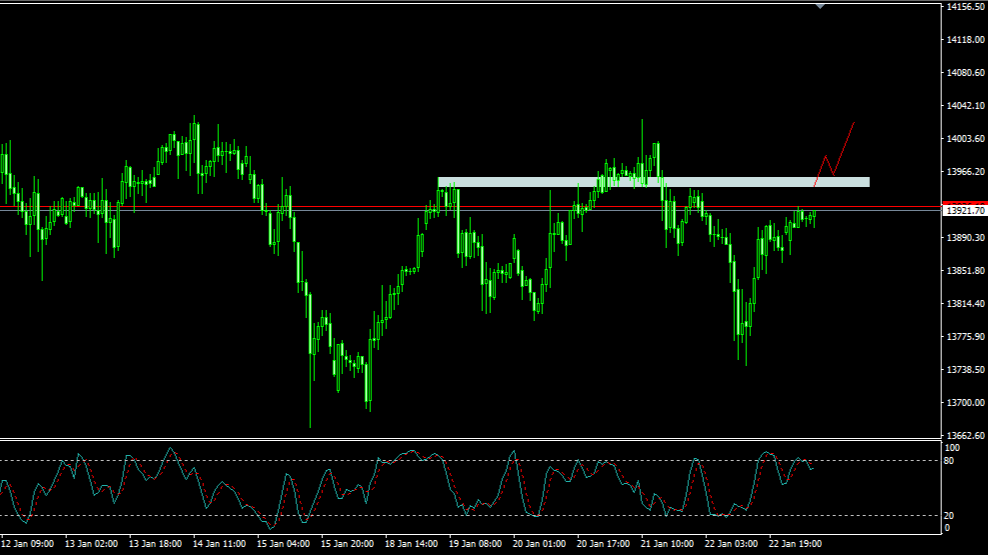Image resolution: width=988 pixels, height=555 pixels.
Task: Click price scale value 13851.80
Action: click(965, 271)
